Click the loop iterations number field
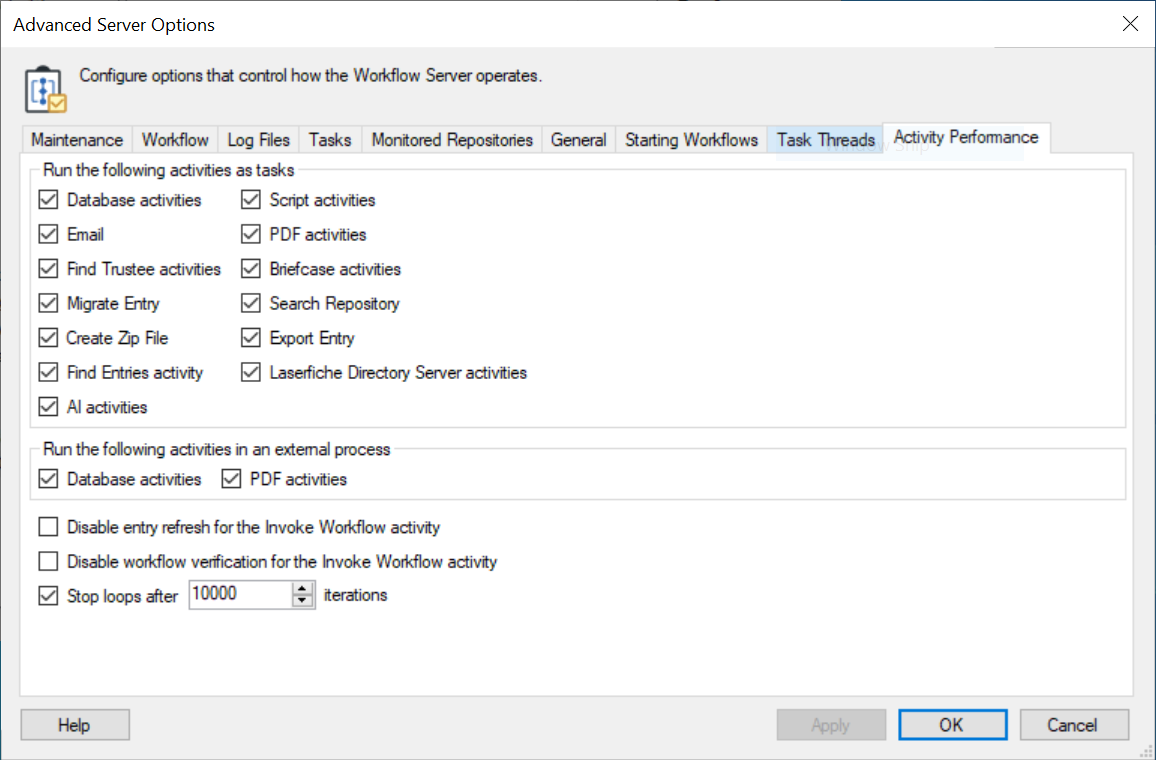1156x760 pixels. coord(238,595)
